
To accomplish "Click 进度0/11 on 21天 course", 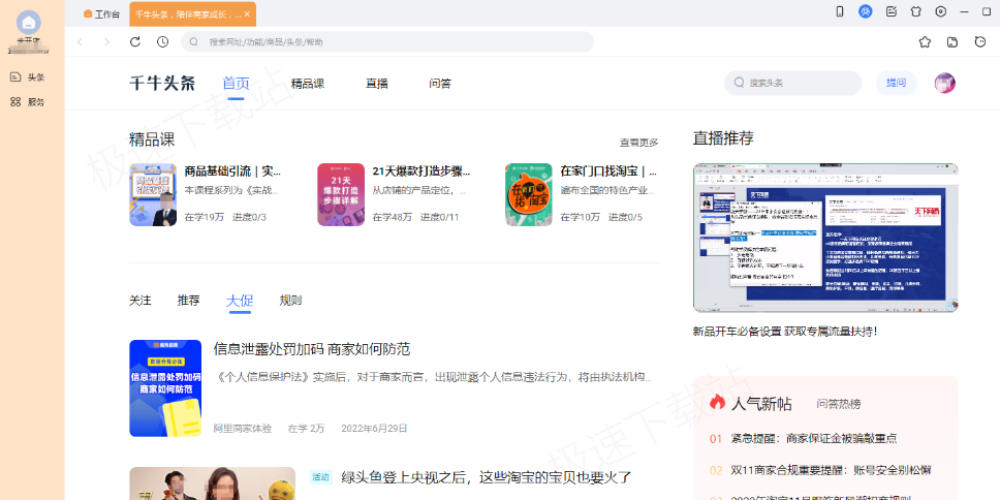I will click(439, 217).
